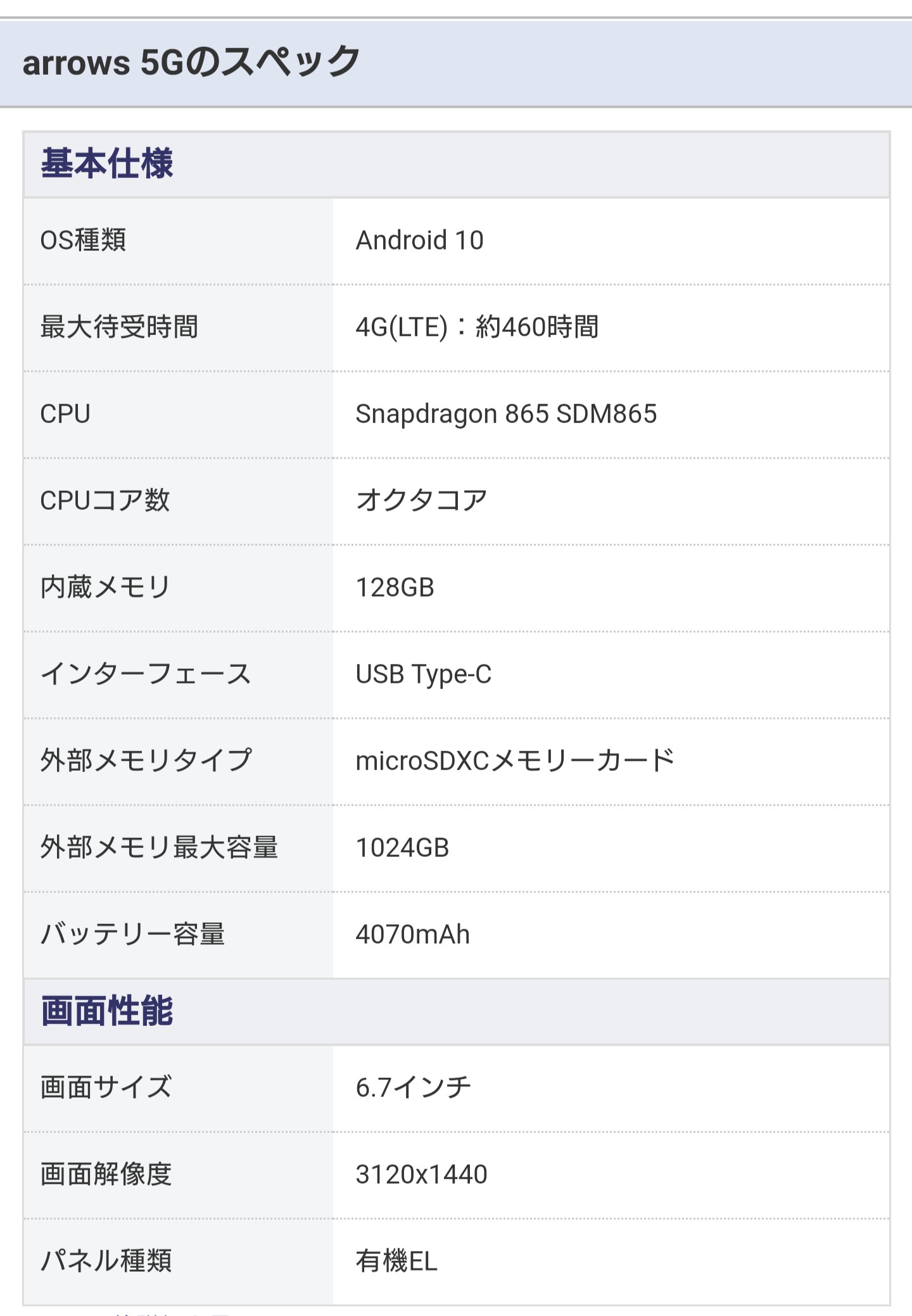Click the "Android 10" value
The width and height of the screenshot is (912, 1316).
419,241
